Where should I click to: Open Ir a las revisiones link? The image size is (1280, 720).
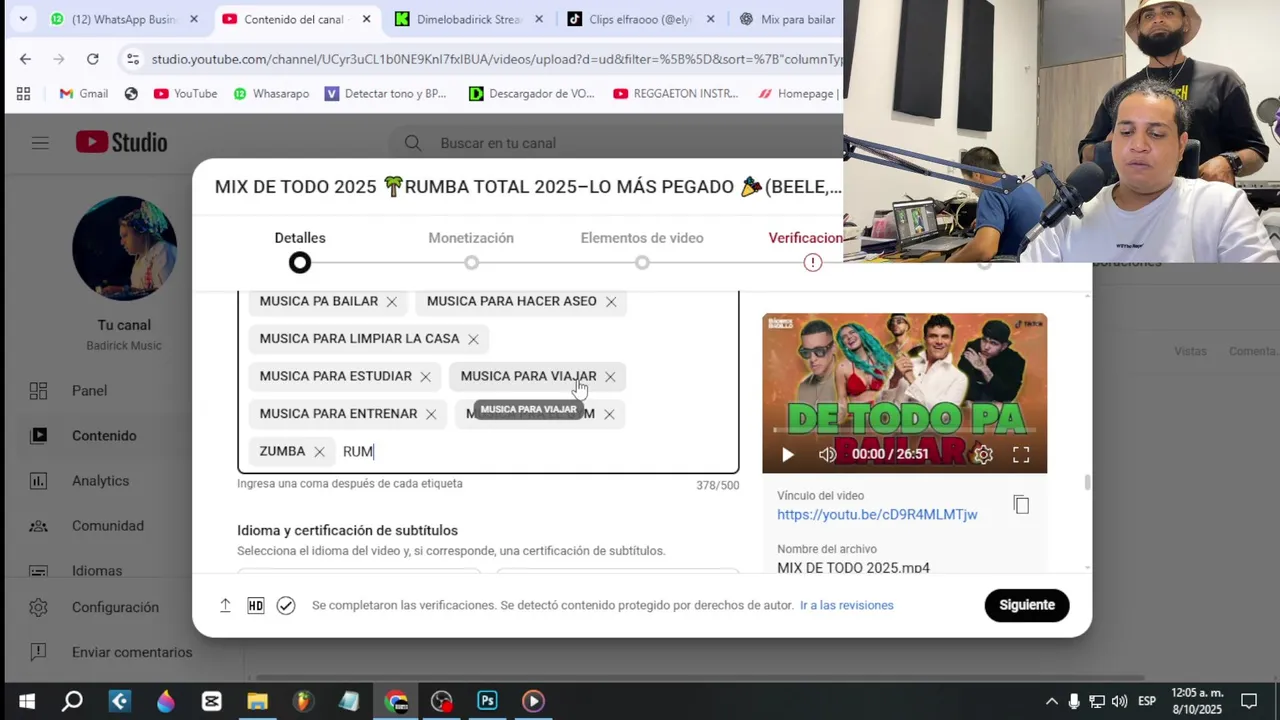point(847,605)
